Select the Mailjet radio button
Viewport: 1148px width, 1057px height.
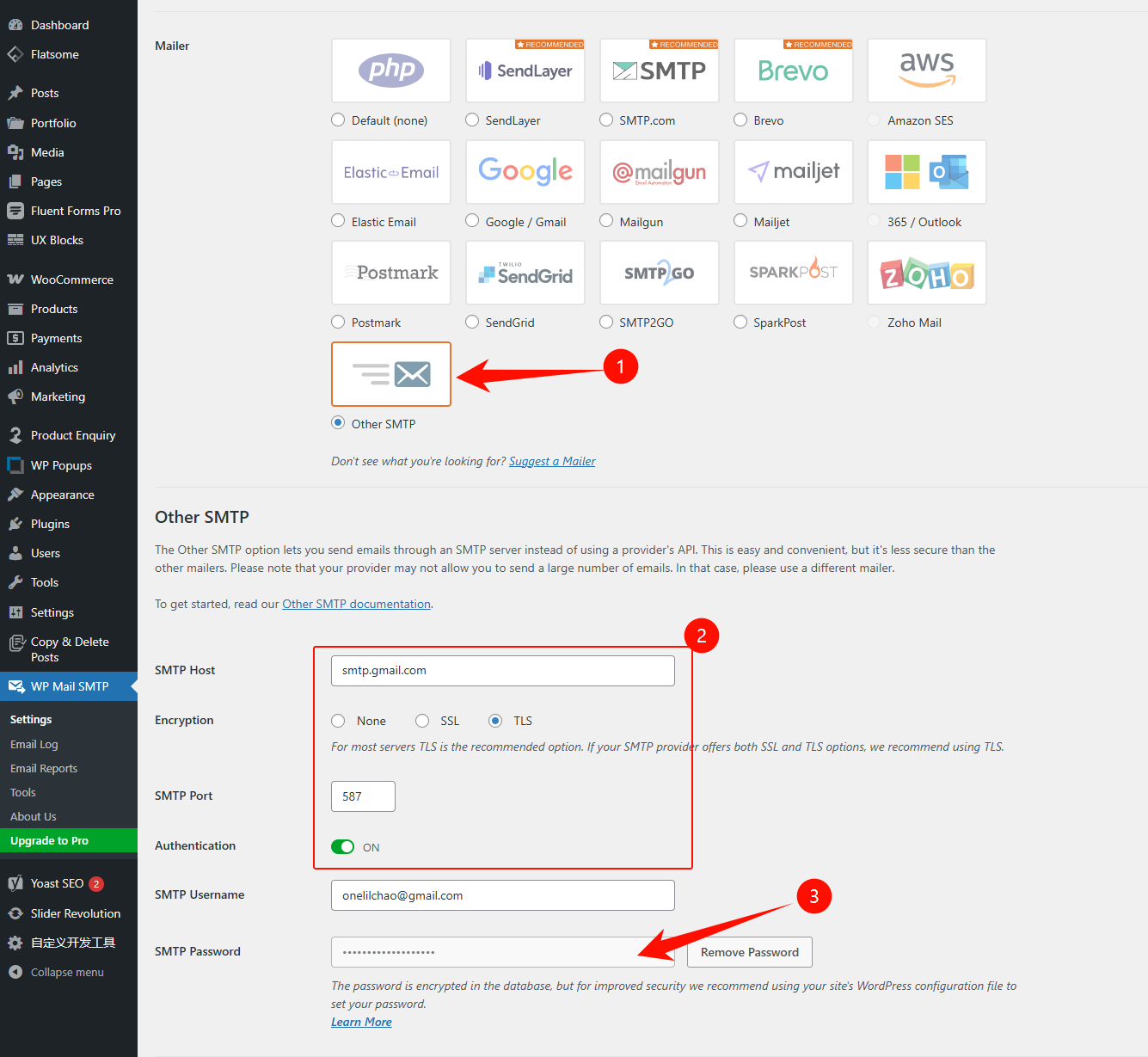[x=740, y=221]
